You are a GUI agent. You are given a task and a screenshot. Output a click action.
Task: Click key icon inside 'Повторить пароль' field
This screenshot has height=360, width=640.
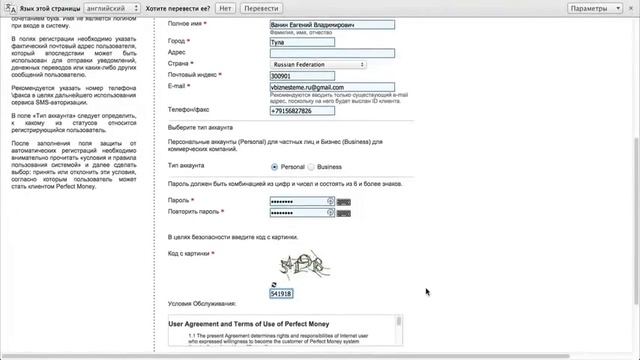pos(330,212)
